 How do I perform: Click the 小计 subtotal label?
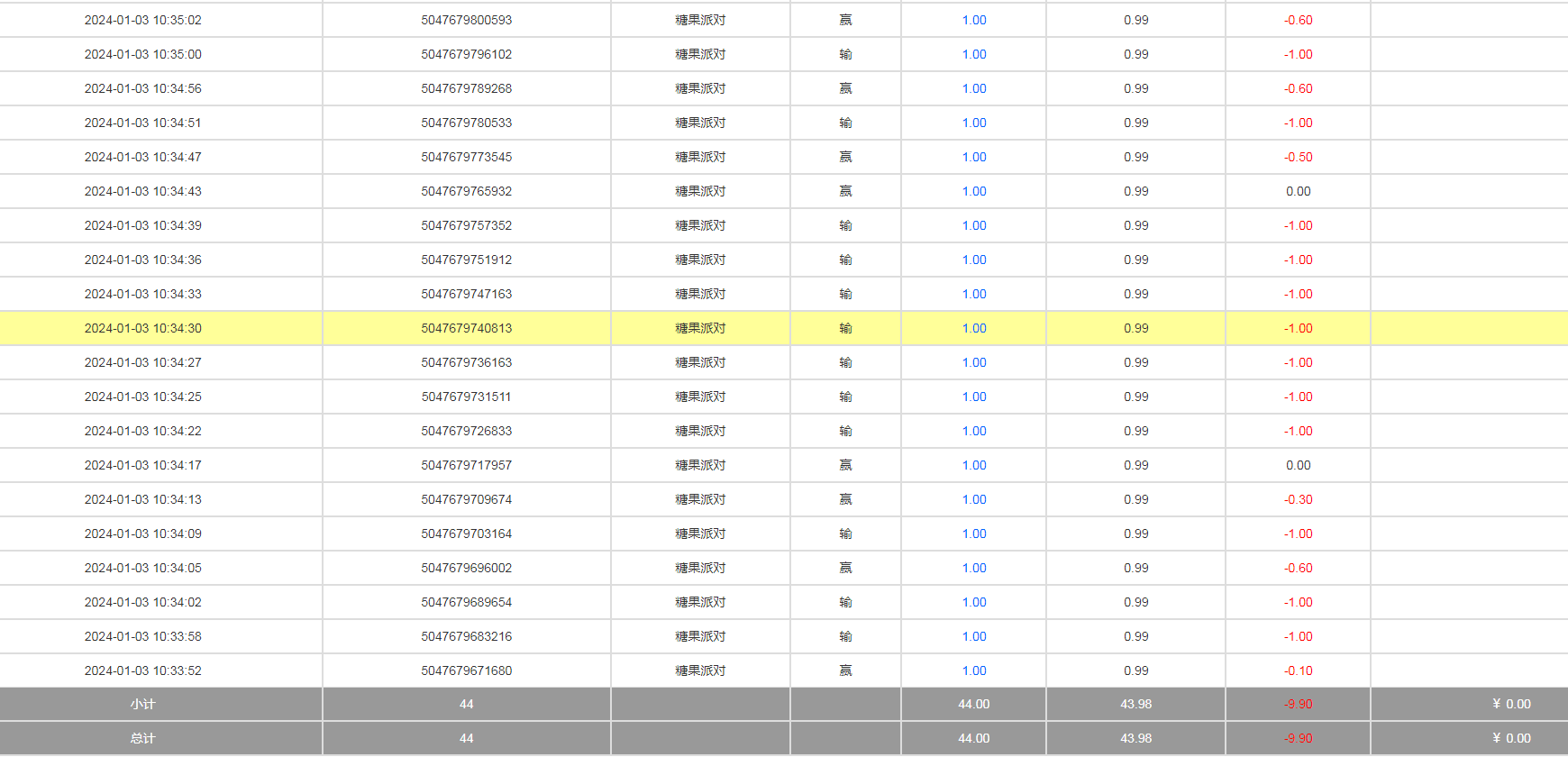point(142,704)
